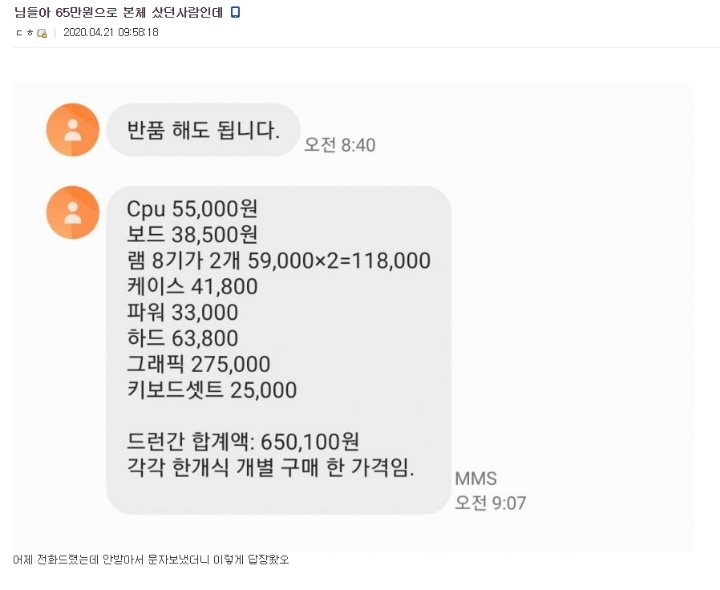This screenshot has height=590, width=720.
Task: Open the post title about 65만원 본체
Action: tap(118, 12)
